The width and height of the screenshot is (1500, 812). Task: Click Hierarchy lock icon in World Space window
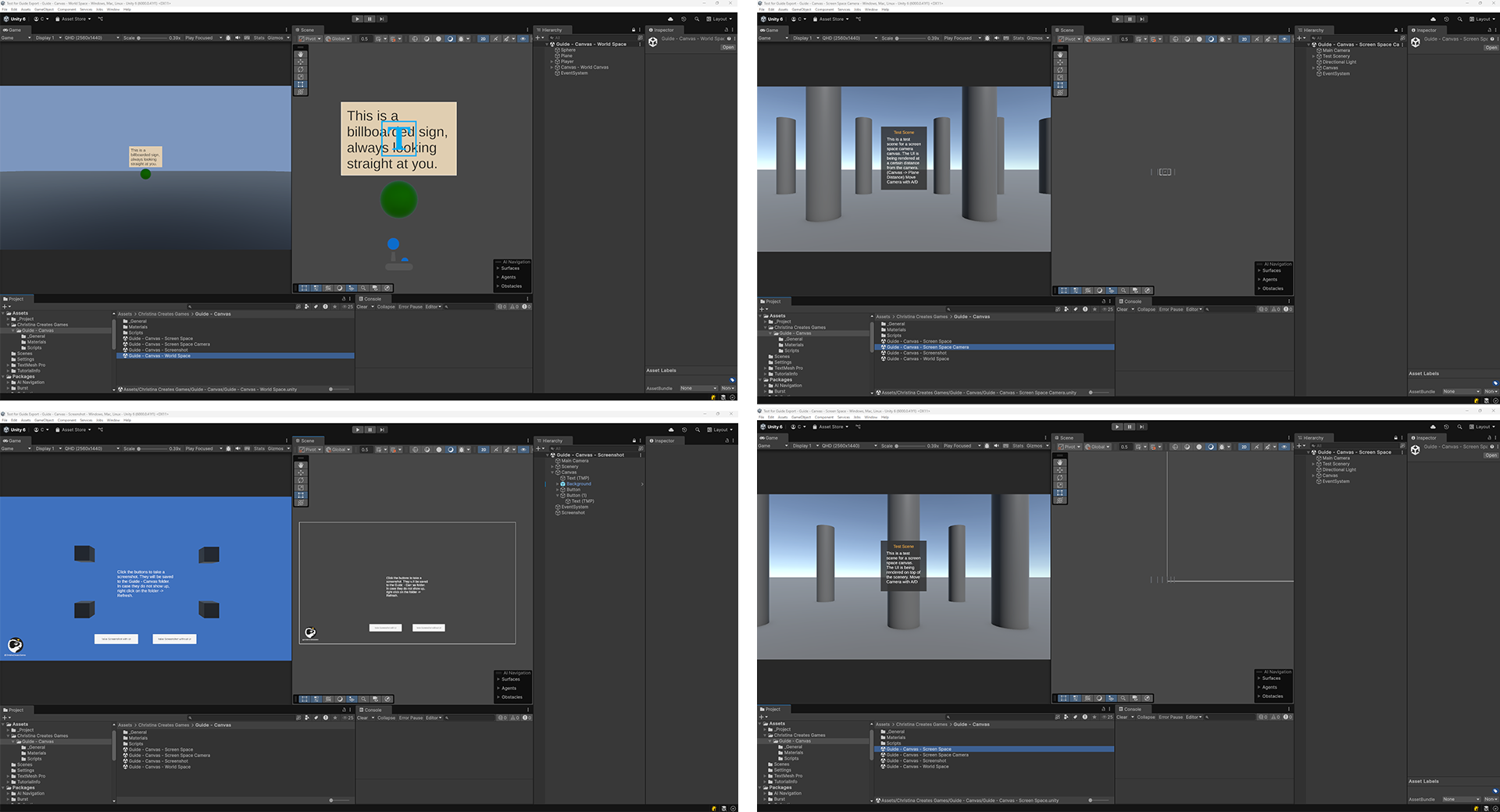point(634,30)
